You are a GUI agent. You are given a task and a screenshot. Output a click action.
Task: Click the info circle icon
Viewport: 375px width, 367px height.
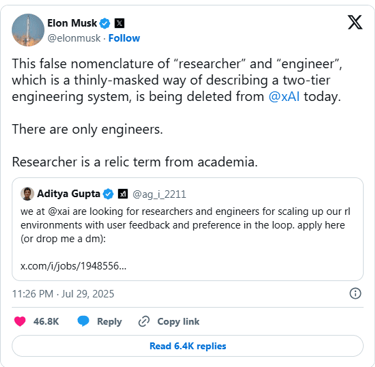coord(355,293)
